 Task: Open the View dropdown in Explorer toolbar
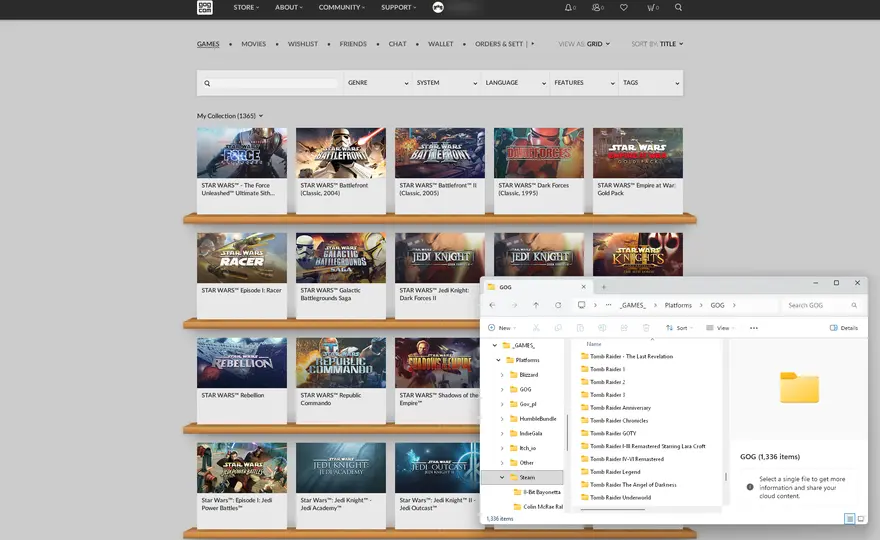click(x=720, y=328)
